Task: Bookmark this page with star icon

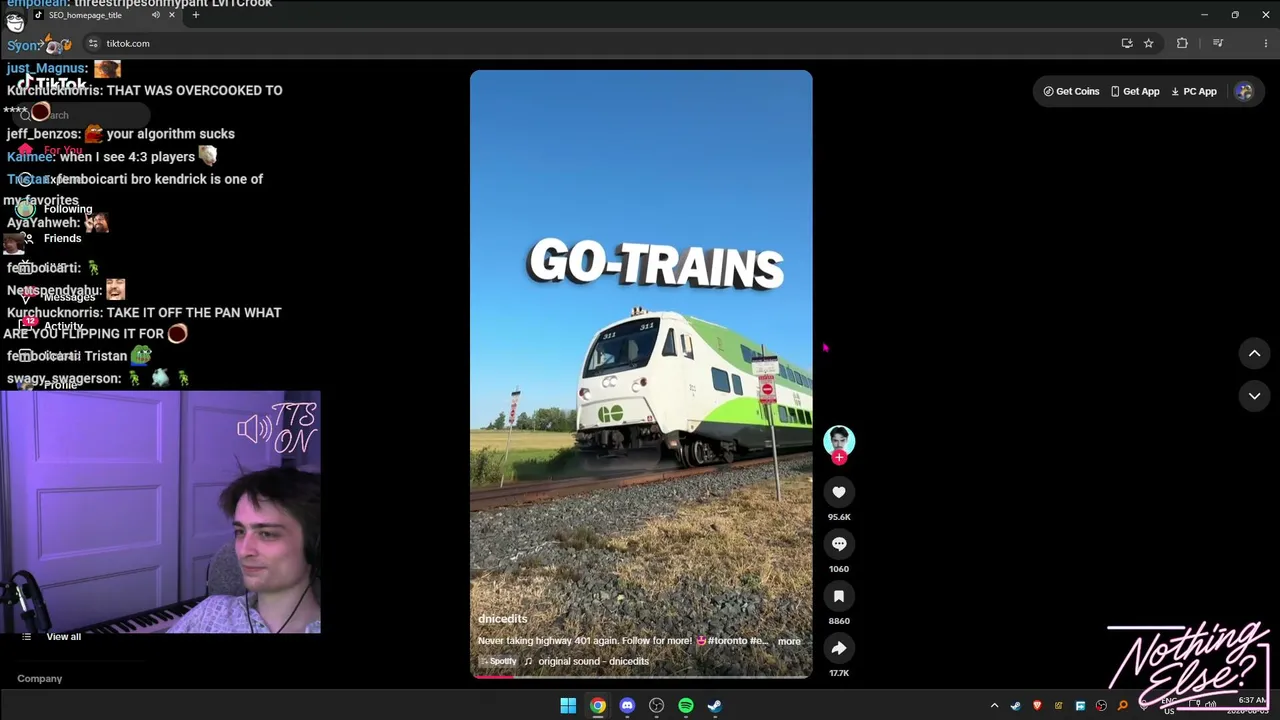Action: [1148, 43]
